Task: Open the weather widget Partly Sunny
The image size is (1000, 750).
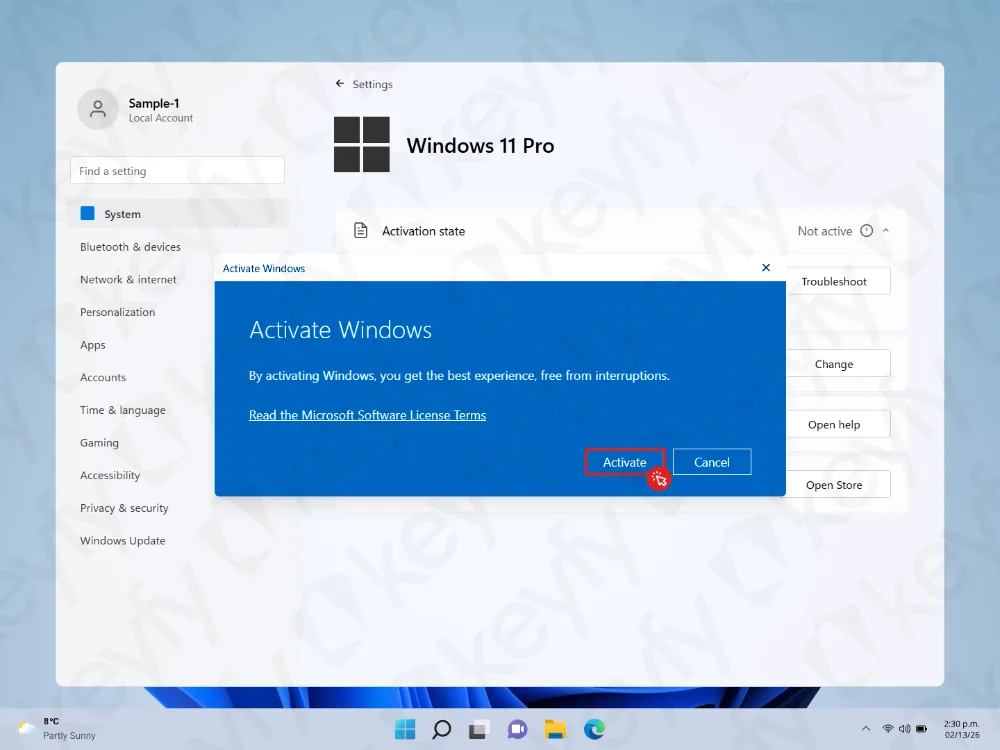Action: [x=57, y=728]
